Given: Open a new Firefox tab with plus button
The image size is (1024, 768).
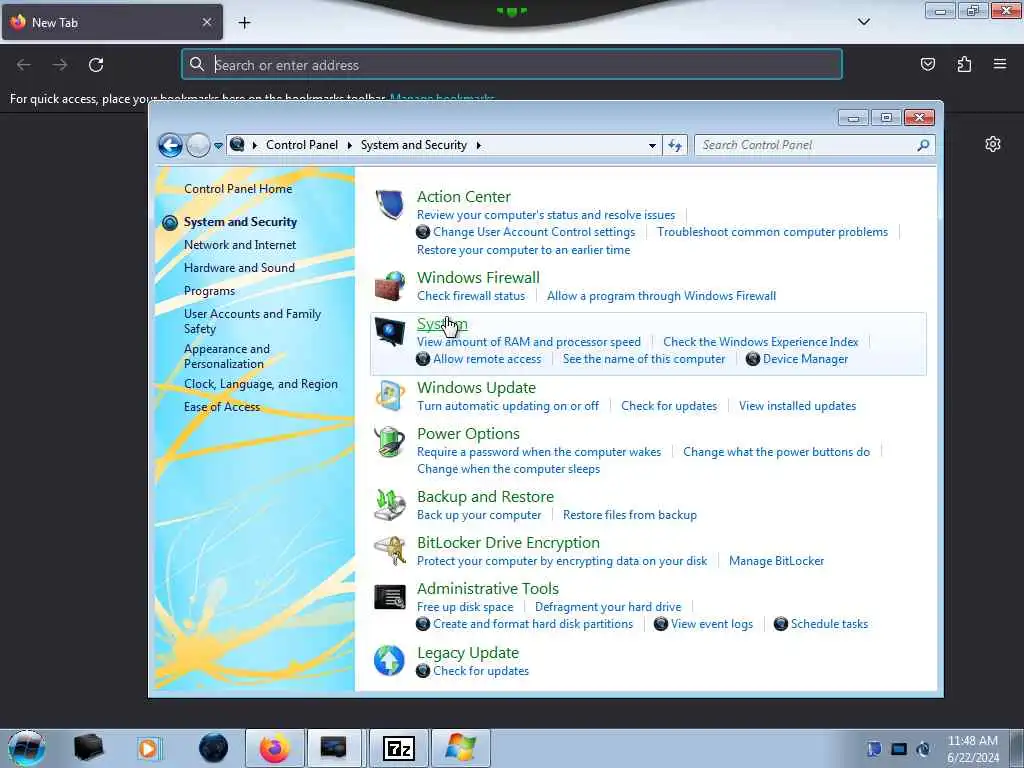Looking at the screenshot, I should click(244, 23).
